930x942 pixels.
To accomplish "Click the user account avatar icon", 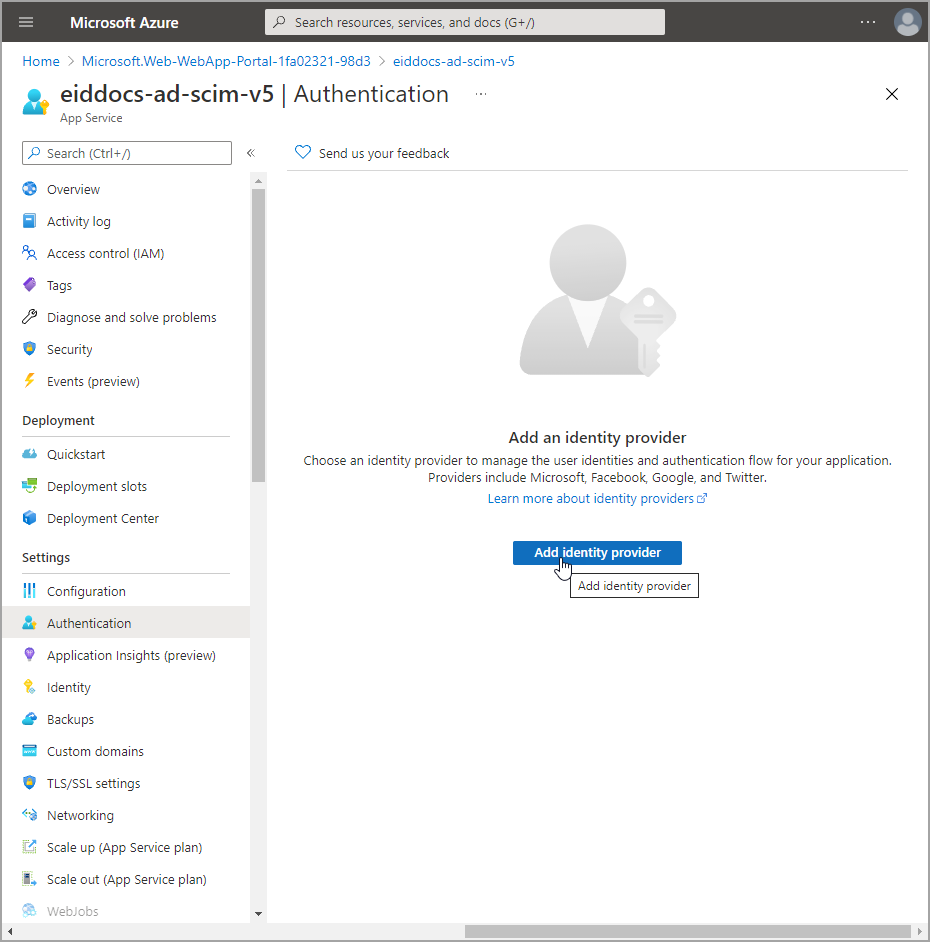I will (x=907, y=22).
